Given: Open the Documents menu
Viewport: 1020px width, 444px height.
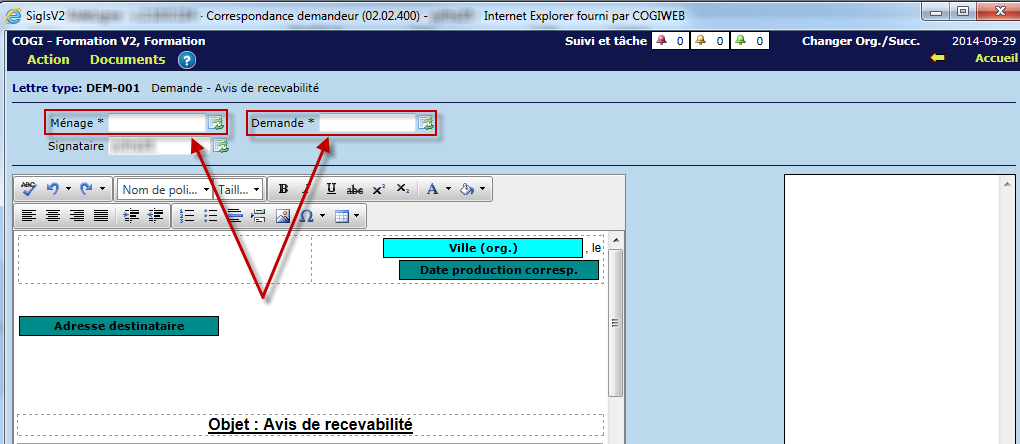Looking at the screenshot, I should click(x=127, y=60).
